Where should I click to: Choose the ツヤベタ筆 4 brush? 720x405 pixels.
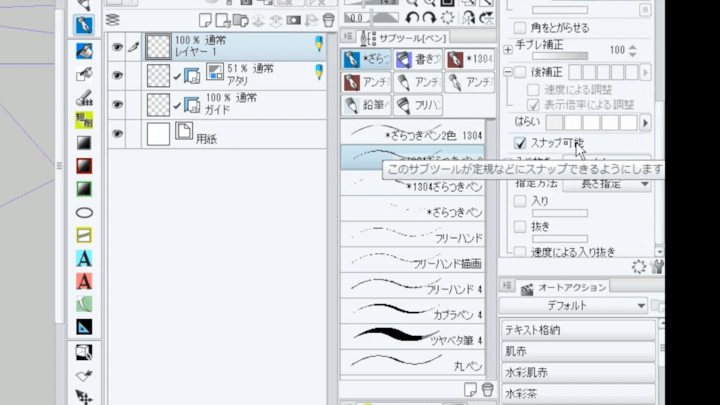click(412, 336)
